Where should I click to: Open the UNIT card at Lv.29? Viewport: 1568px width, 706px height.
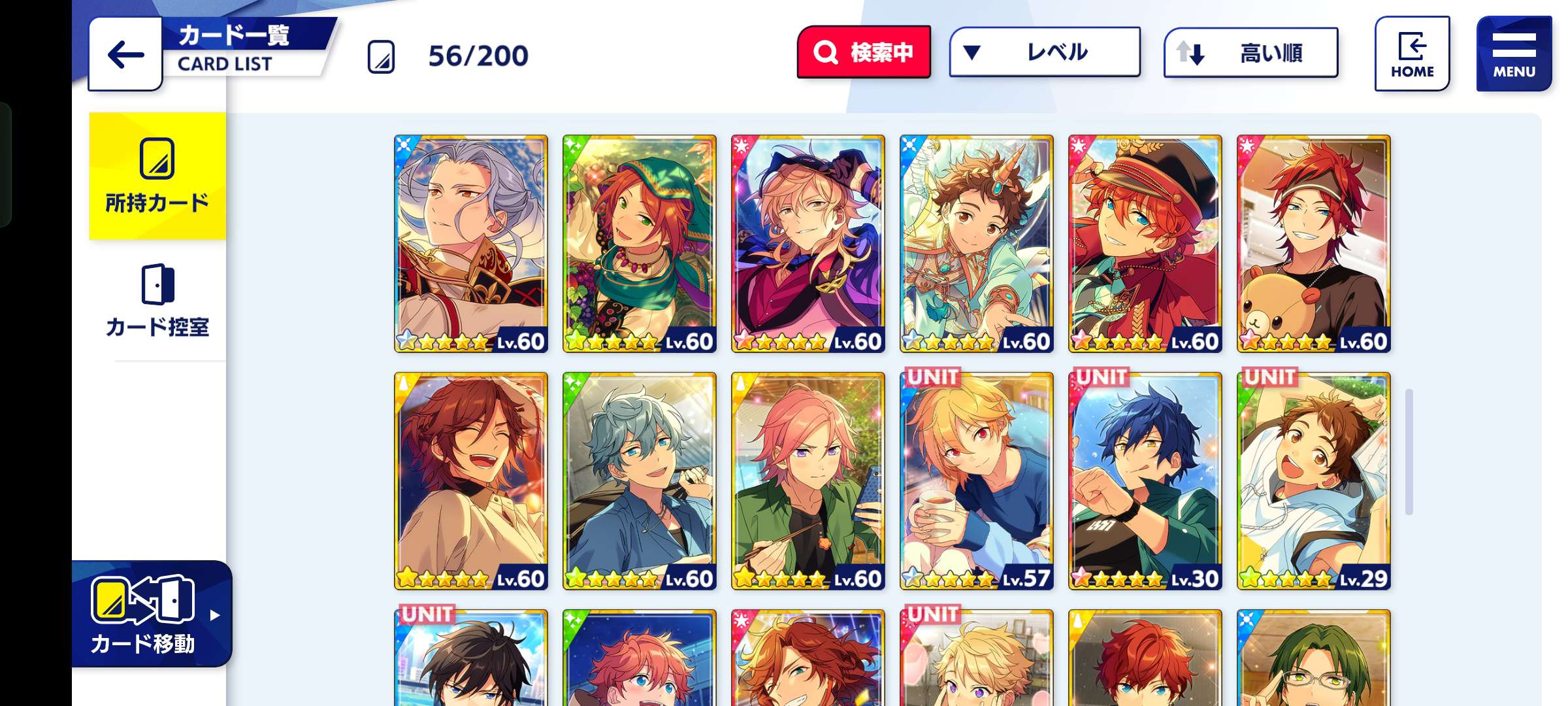[1314, 480]
